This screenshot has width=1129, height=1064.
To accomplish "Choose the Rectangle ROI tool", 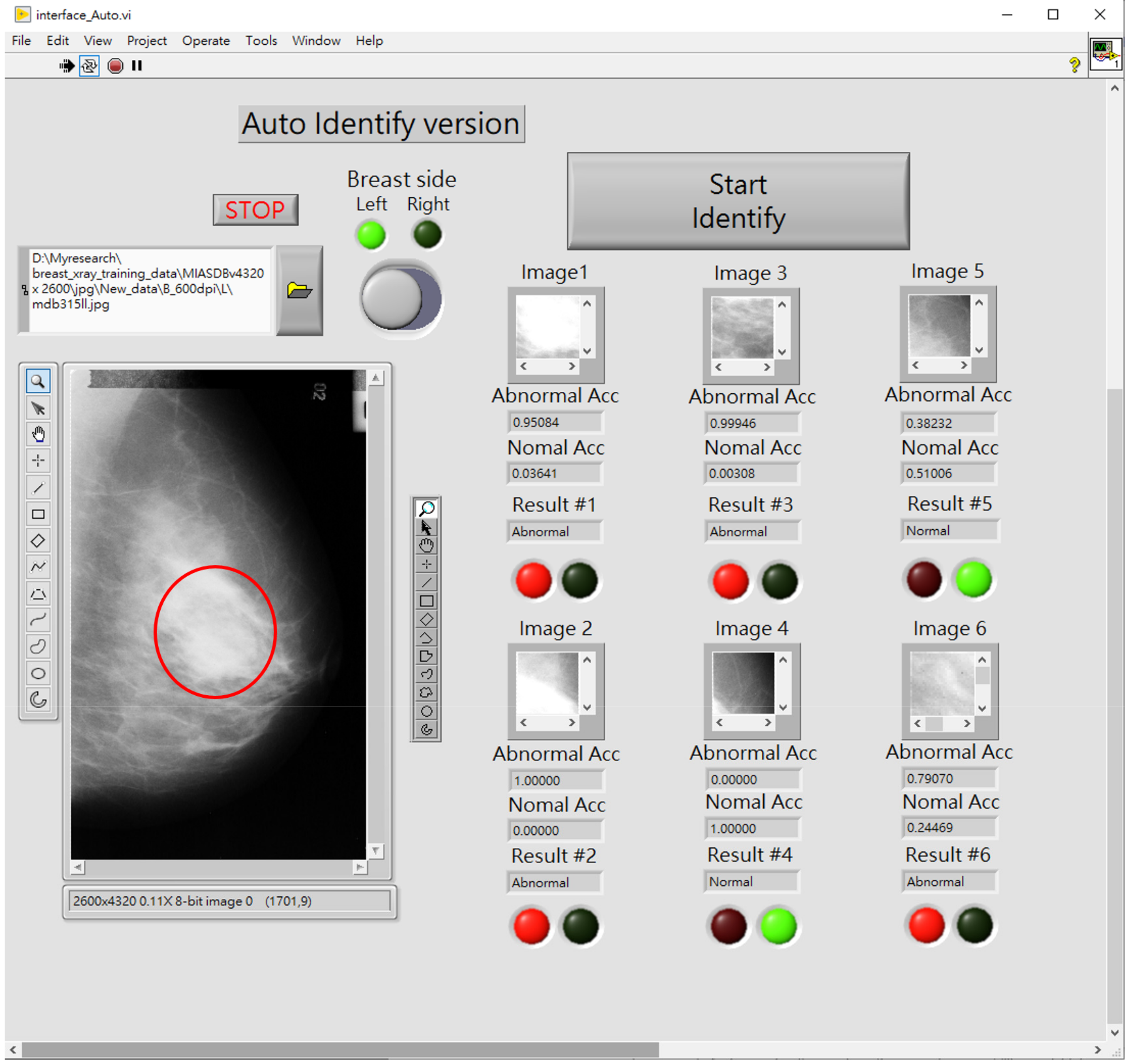I will [38, 514].
